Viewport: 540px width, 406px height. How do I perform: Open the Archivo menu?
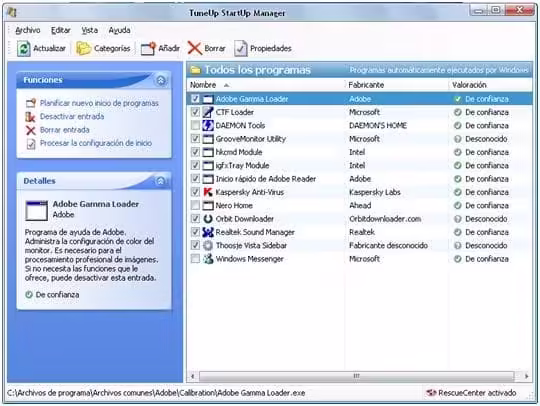pos(28,30)
